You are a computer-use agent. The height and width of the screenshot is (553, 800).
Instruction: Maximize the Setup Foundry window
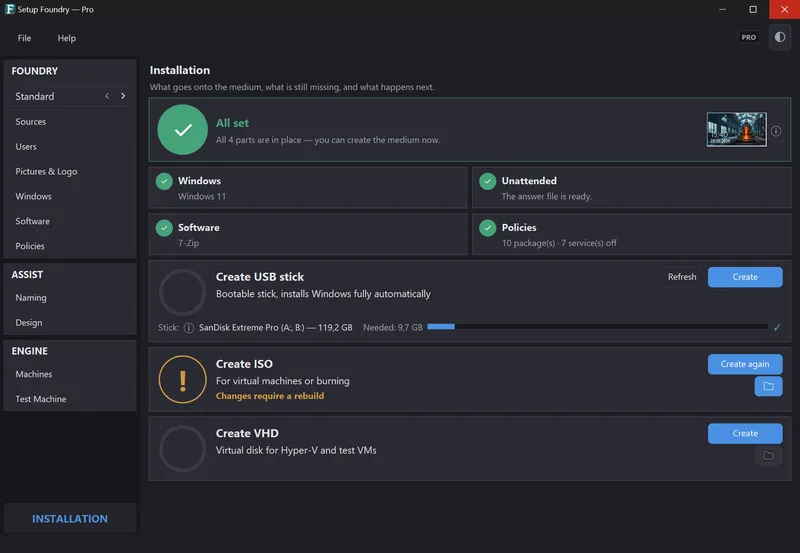(x=753, y=9)
